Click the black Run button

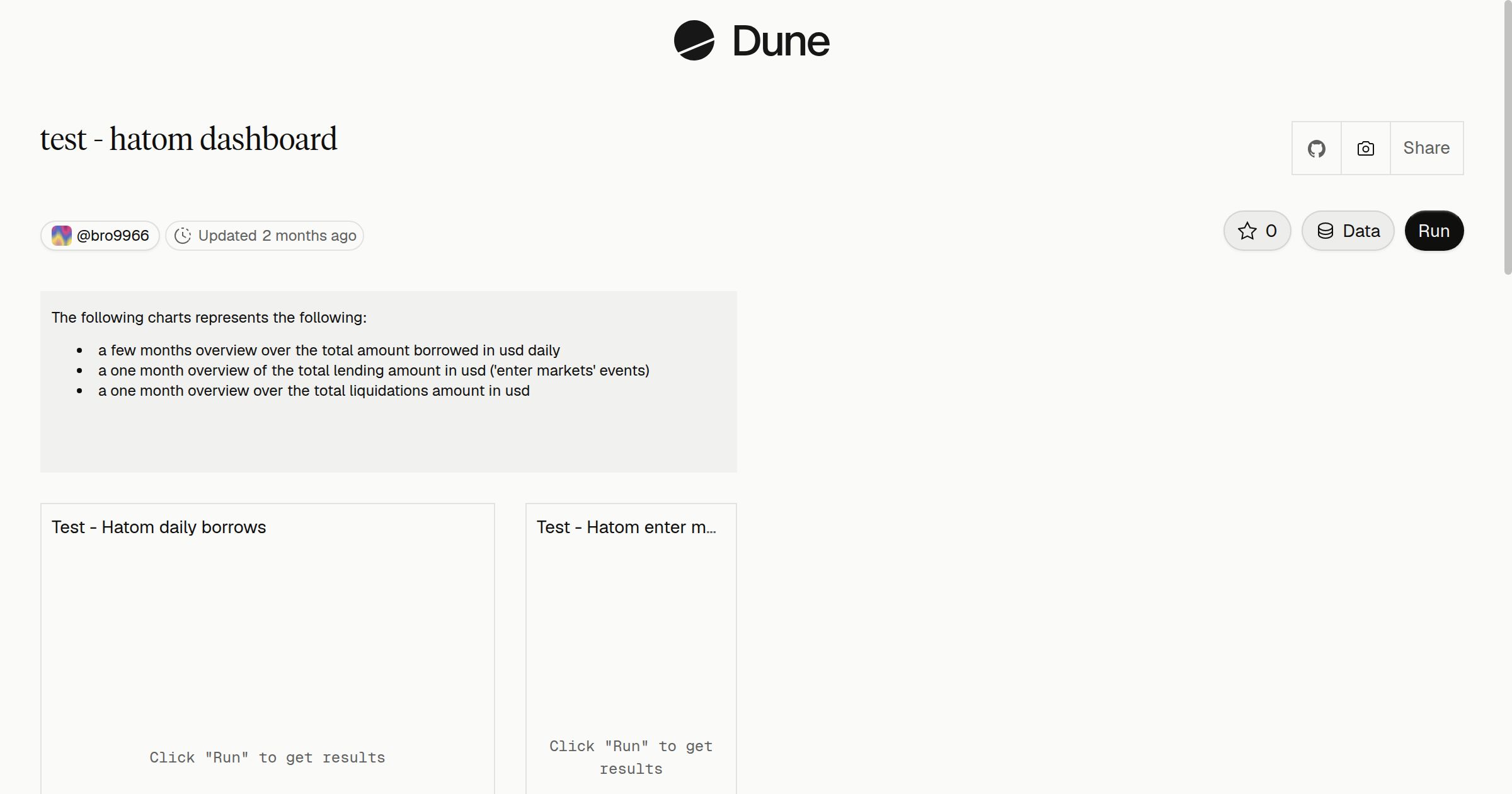tap(1434, 231)
